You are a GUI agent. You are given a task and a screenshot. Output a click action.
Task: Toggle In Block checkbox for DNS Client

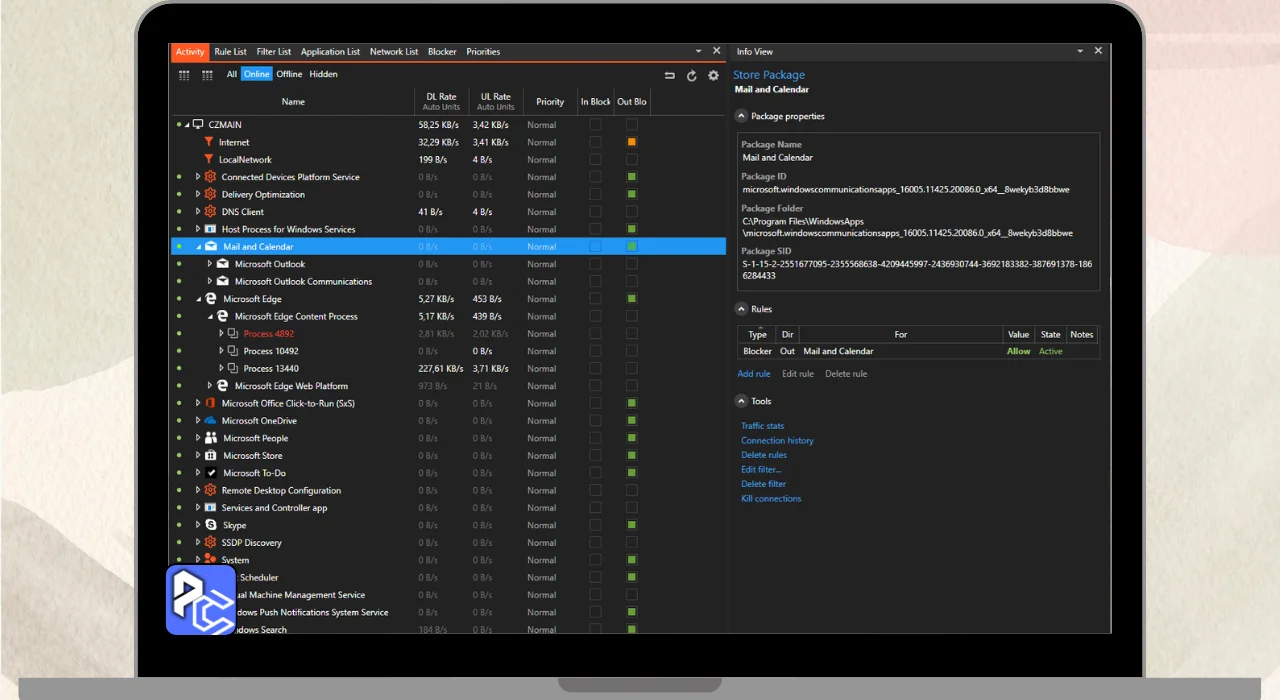coord(595,212)
